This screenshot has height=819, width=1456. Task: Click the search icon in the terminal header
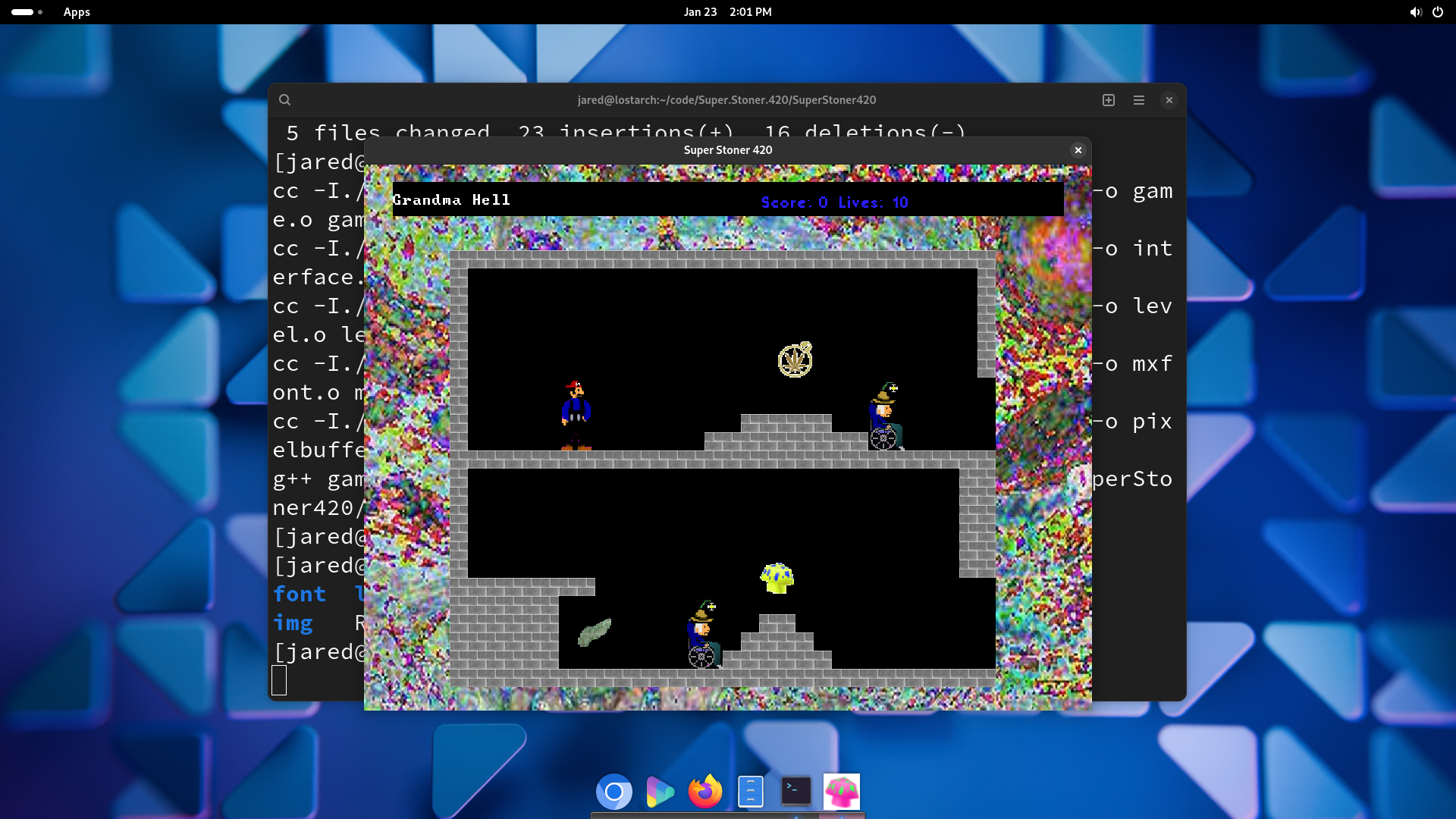[x=284, y=100]
